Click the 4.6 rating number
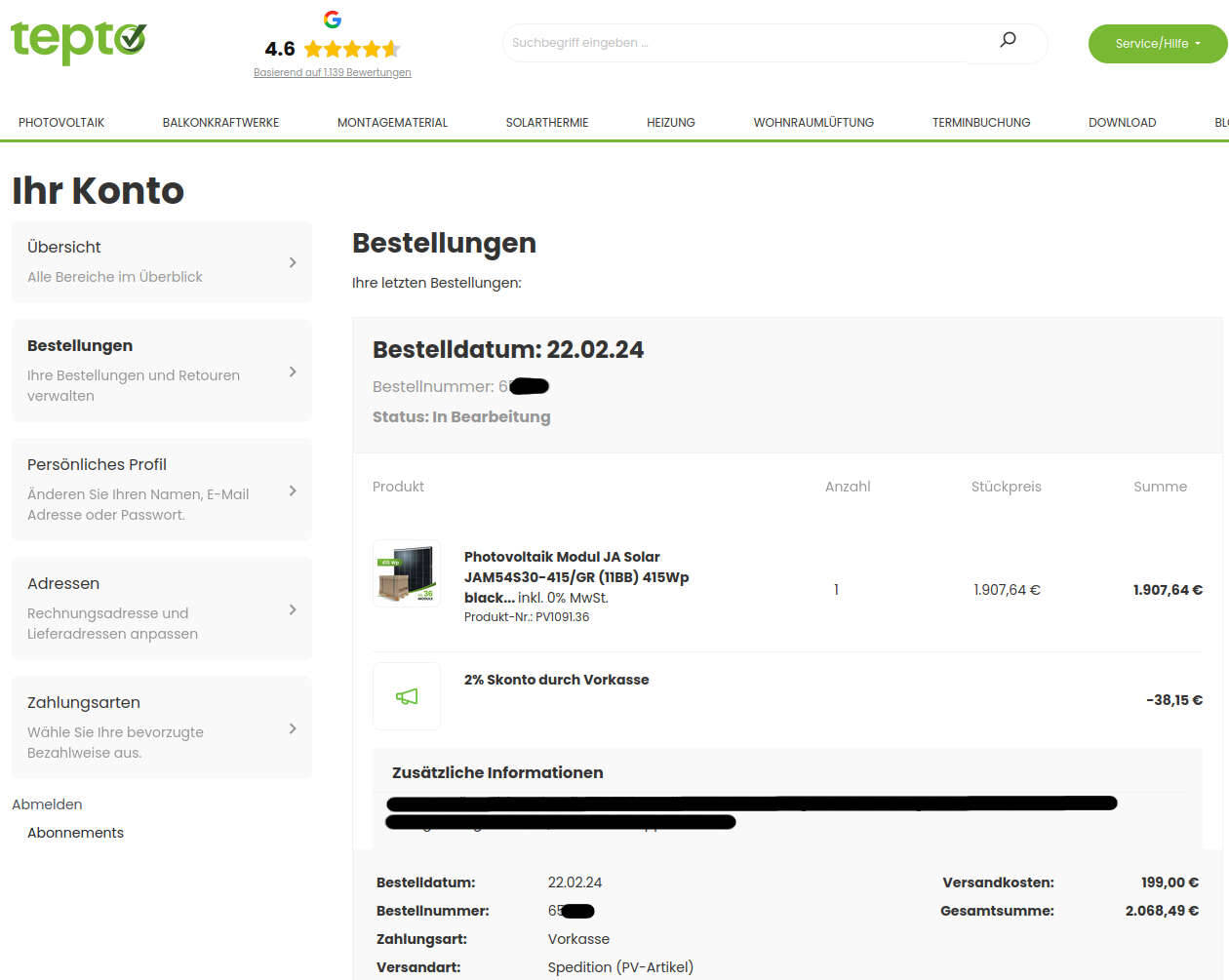The height and width of the screenshot is (980, 1229). (x=280, y=49)
